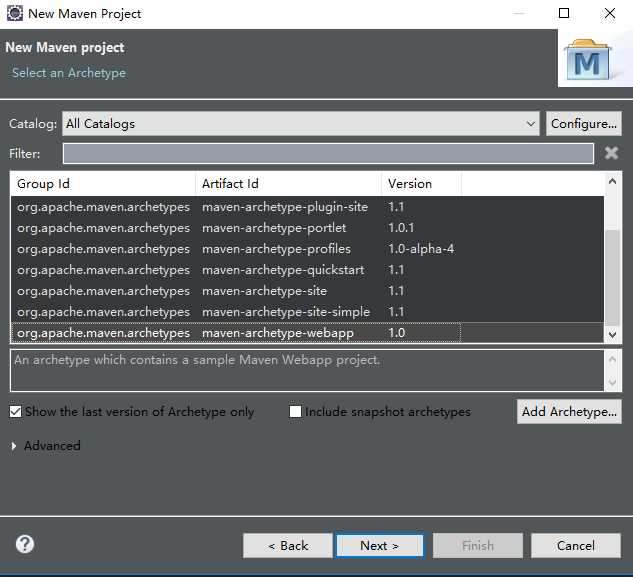The width and height of the screenshot is (633, 577).
Task: Open help via the question mark icon
Action: pos(25,544)
